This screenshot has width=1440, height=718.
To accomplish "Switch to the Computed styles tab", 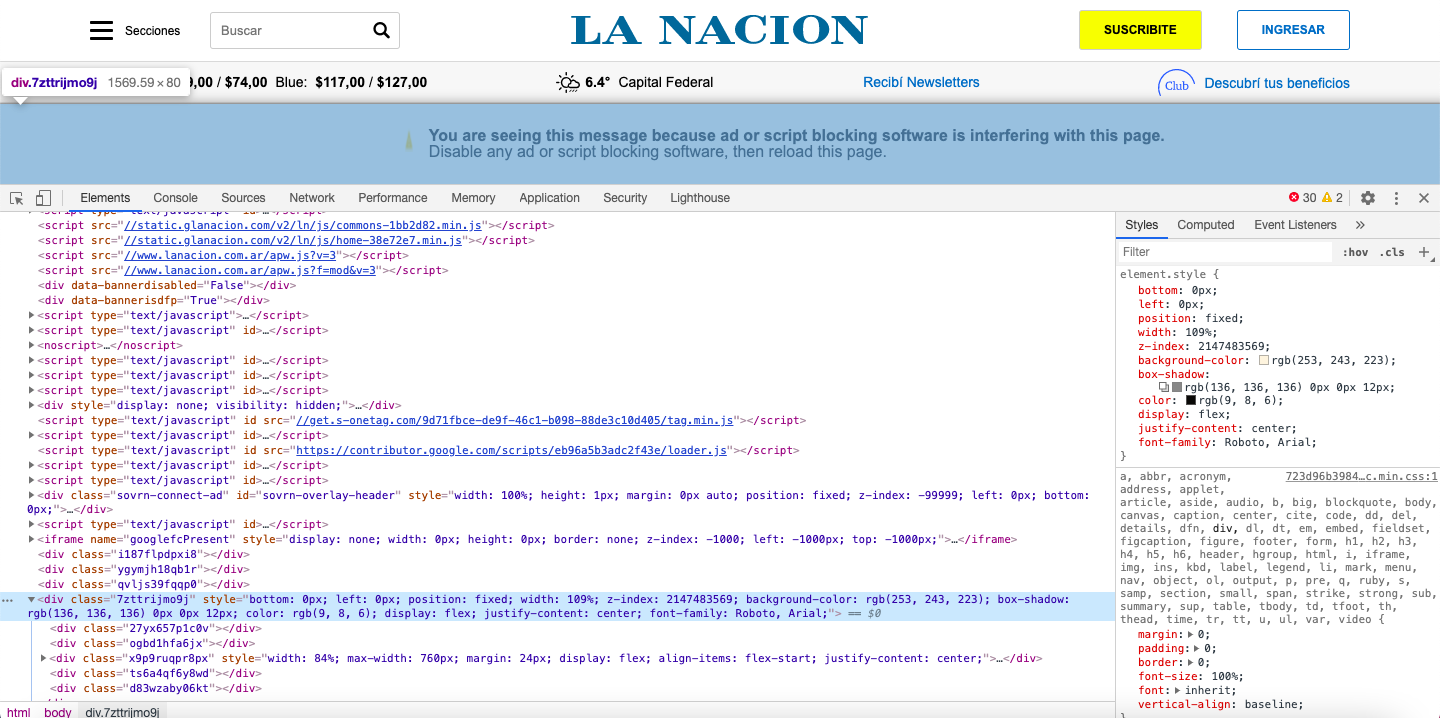I will 1205,225.
